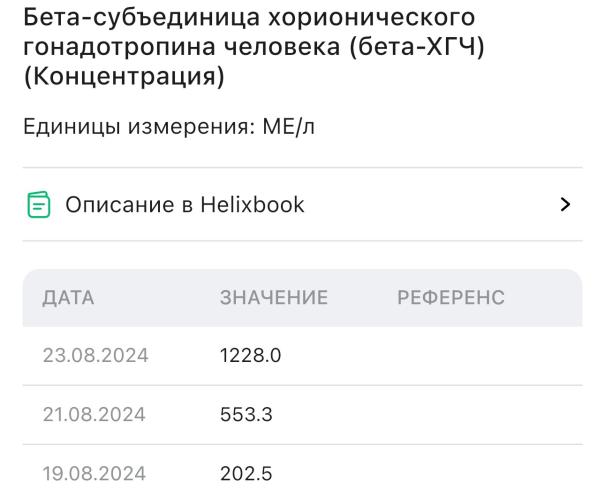Tap the Бета-субъединица test title heading
The width and height of the screenshot is (605, 500).
(x=254, y=47)
